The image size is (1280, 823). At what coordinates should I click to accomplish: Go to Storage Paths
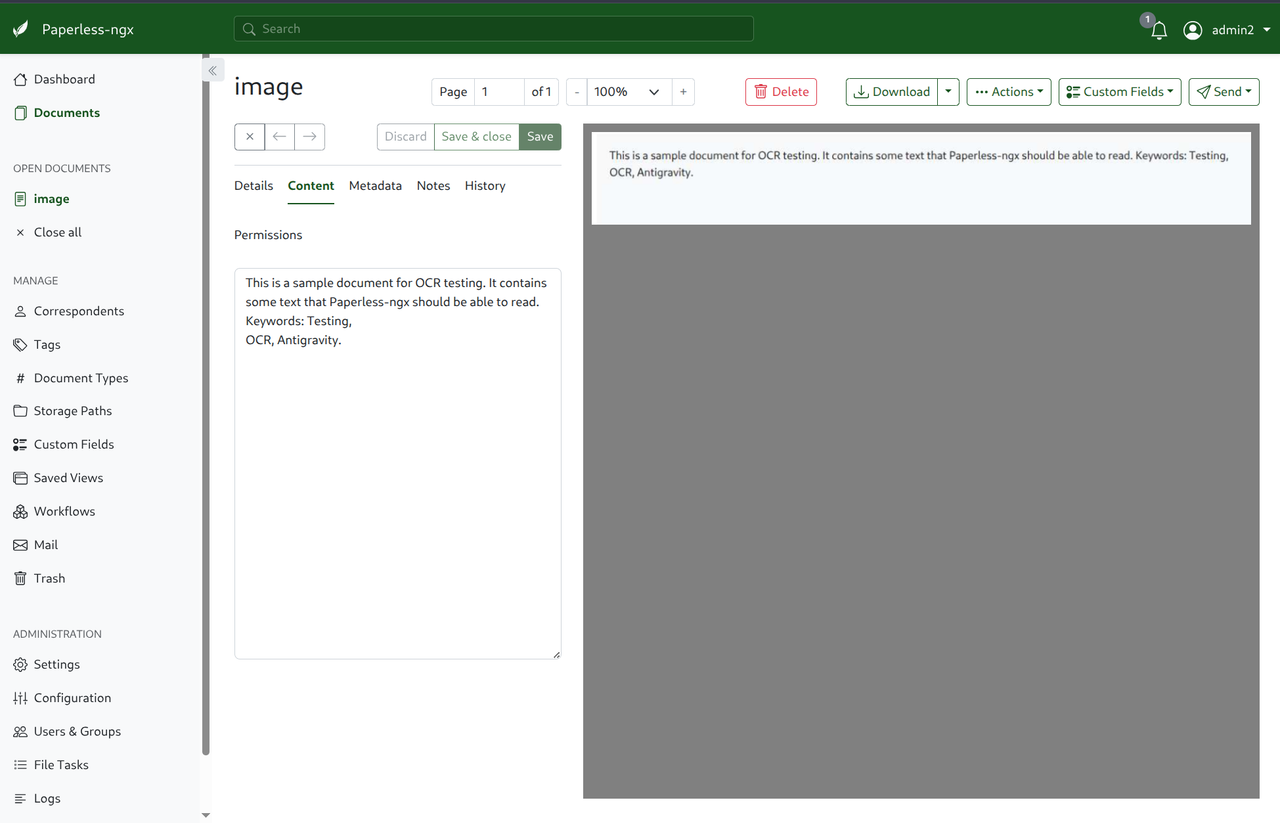pos(69,410)
